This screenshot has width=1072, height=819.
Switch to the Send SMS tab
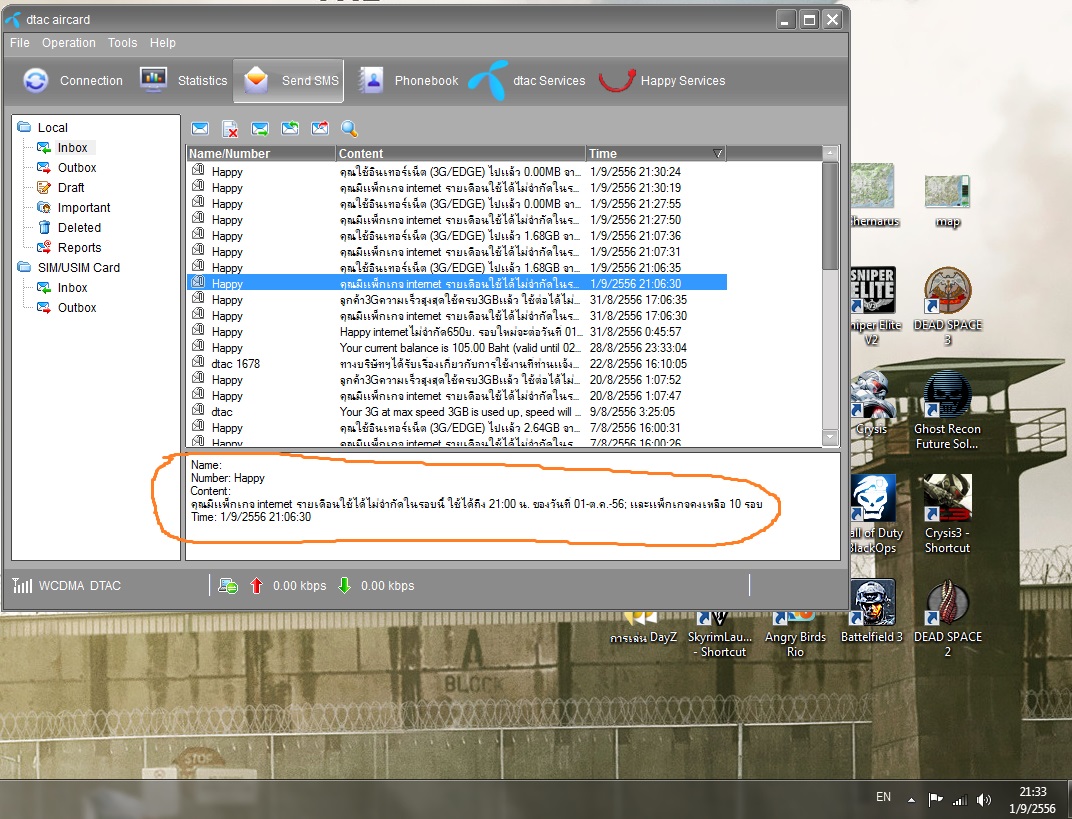[289, 81]
